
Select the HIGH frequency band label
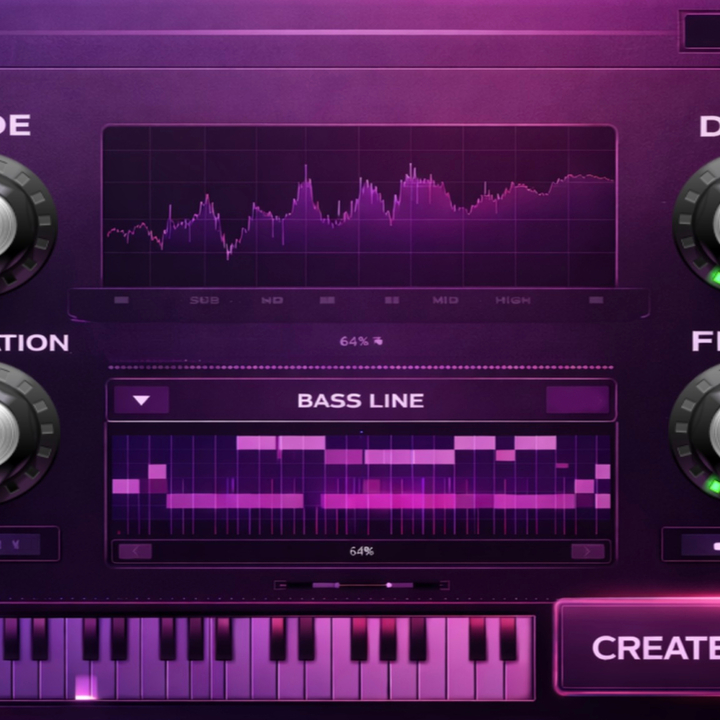coord(513,300)
